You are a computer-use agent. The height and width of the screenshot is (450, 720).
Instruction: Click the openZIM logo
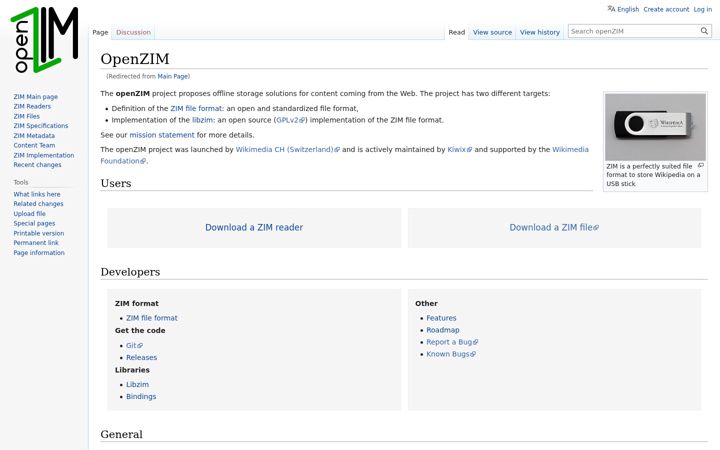point(44,40)
